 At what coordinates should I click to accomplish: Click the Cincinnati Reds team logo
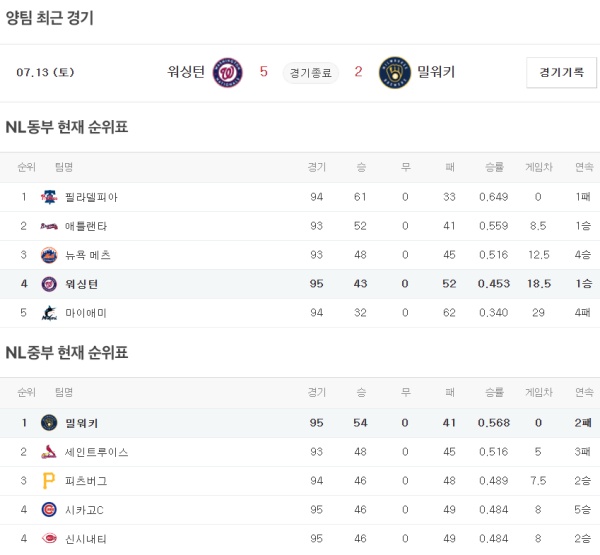point(48,539)
